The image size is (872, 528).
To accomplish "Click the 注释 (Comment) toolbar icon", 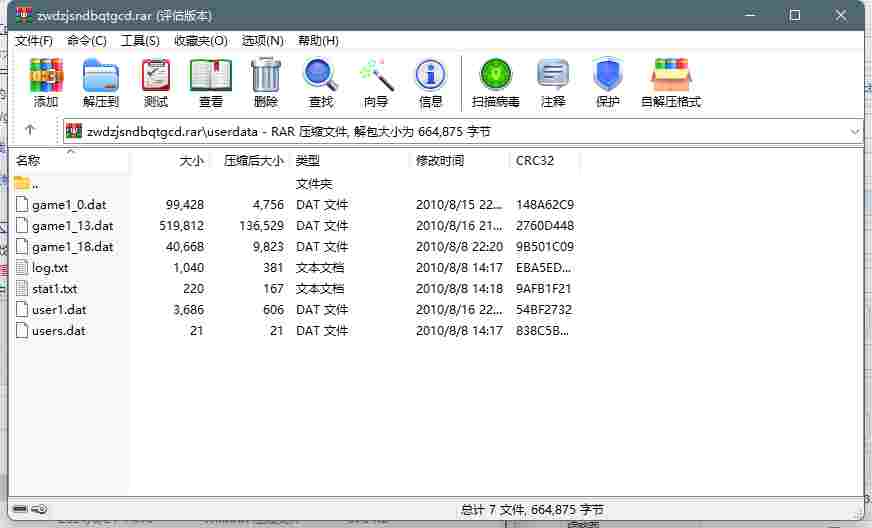I will point(553,75).
